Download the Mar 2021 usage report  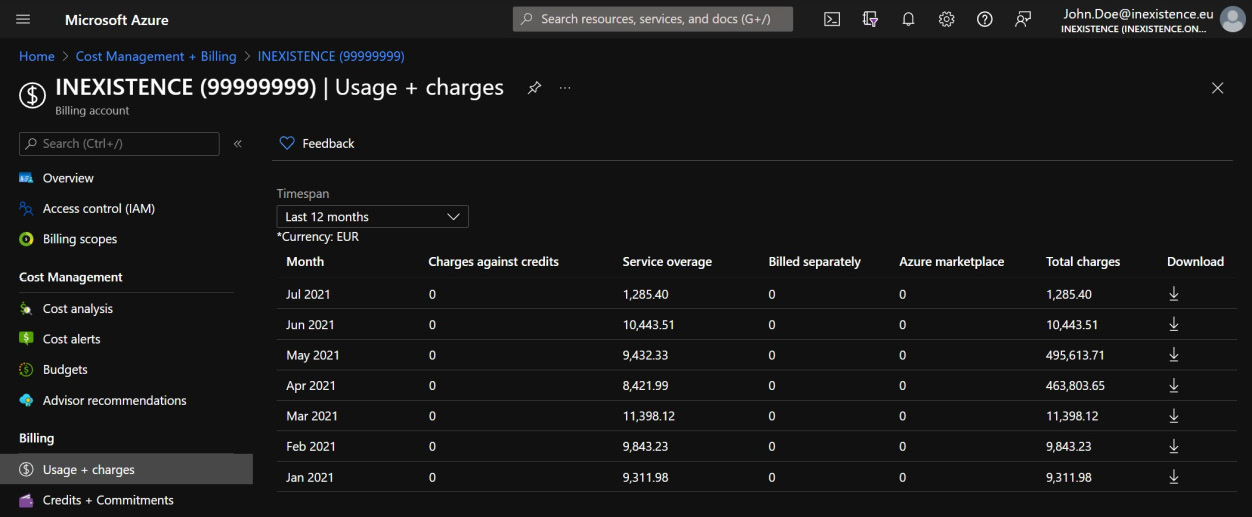click(x=1174, y=416)
